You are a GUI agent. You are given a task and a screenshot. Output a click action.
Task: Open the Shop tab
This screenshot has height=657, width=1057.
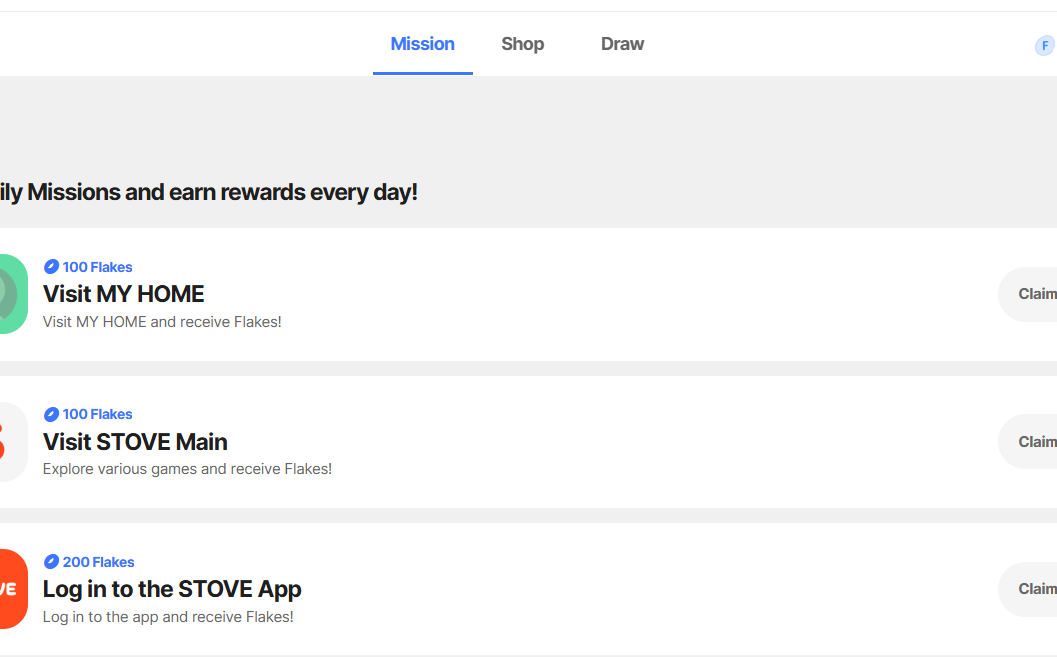click(522, 44)
